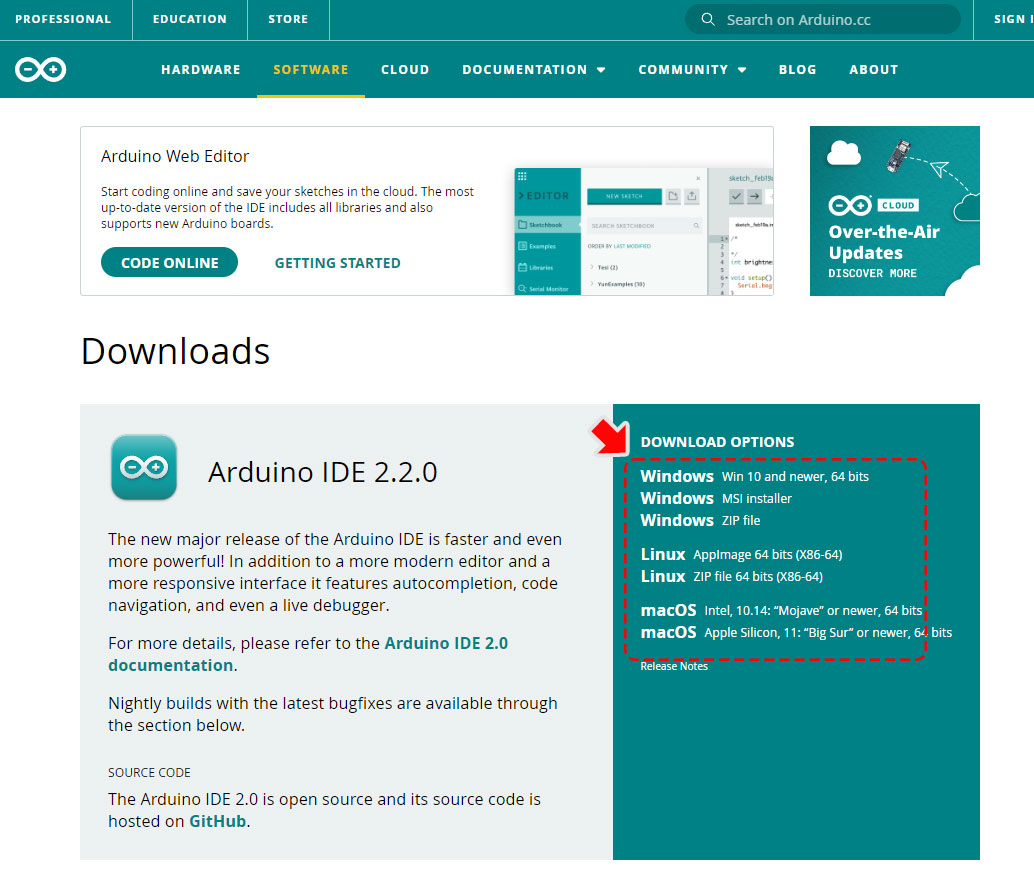Image resolution: width=1034 pixels, height=870 pixels.
Task: Download macOS Apple Silicon Big Sur build
Action: [x=797, y=633]
